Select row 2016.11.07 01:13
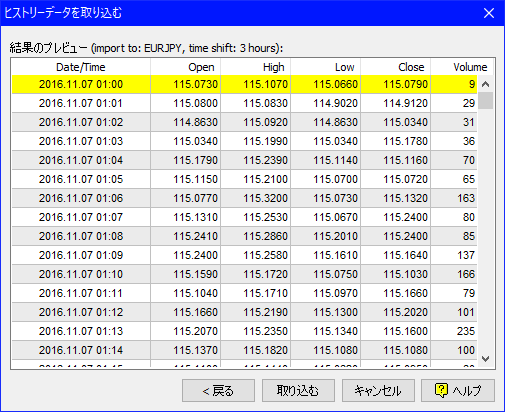This screenshot has width=505, height=412. pyautogui.click(x=245, y=331)
